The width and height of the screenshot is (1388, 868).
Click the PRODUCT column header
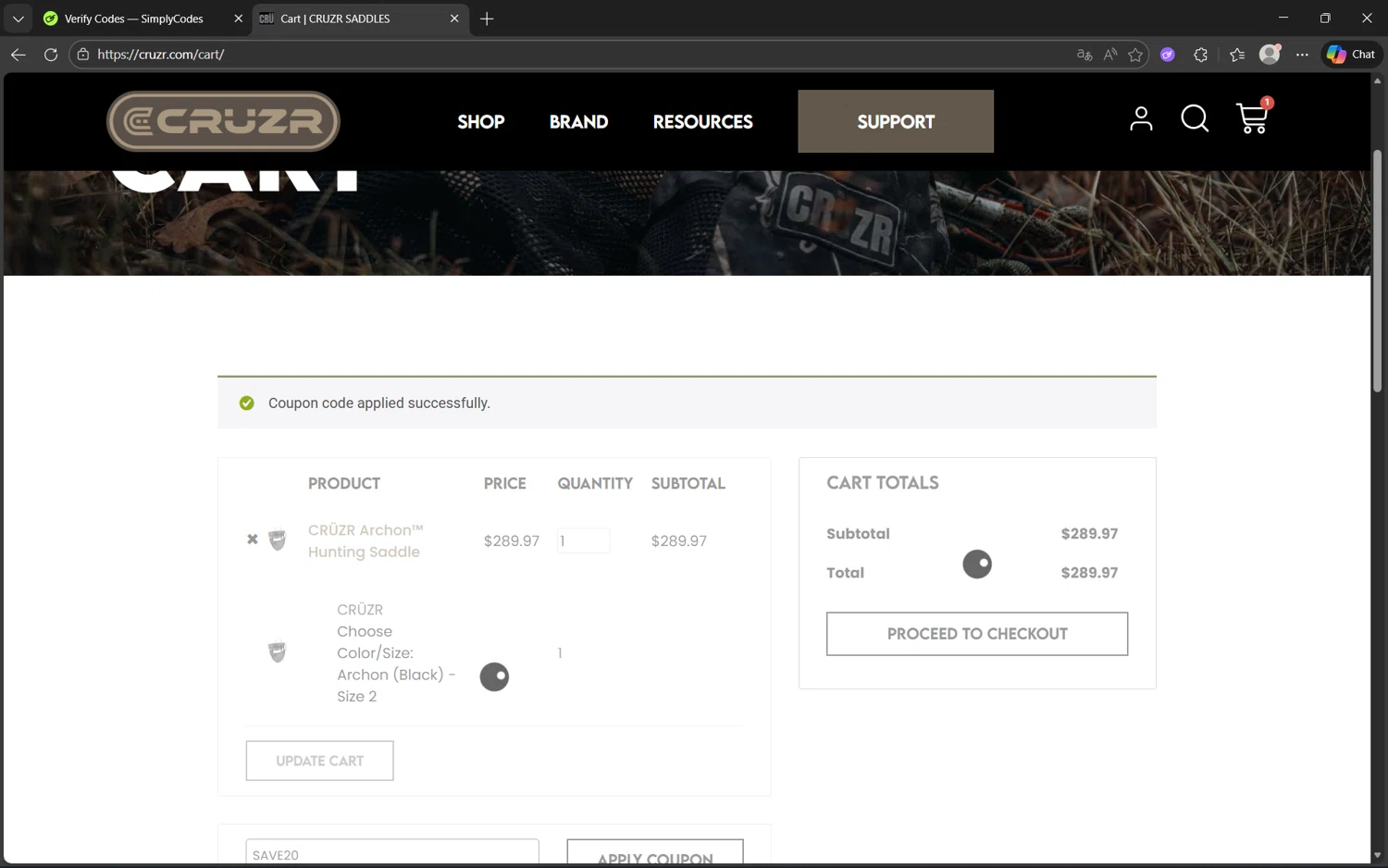tap(344, 483)
